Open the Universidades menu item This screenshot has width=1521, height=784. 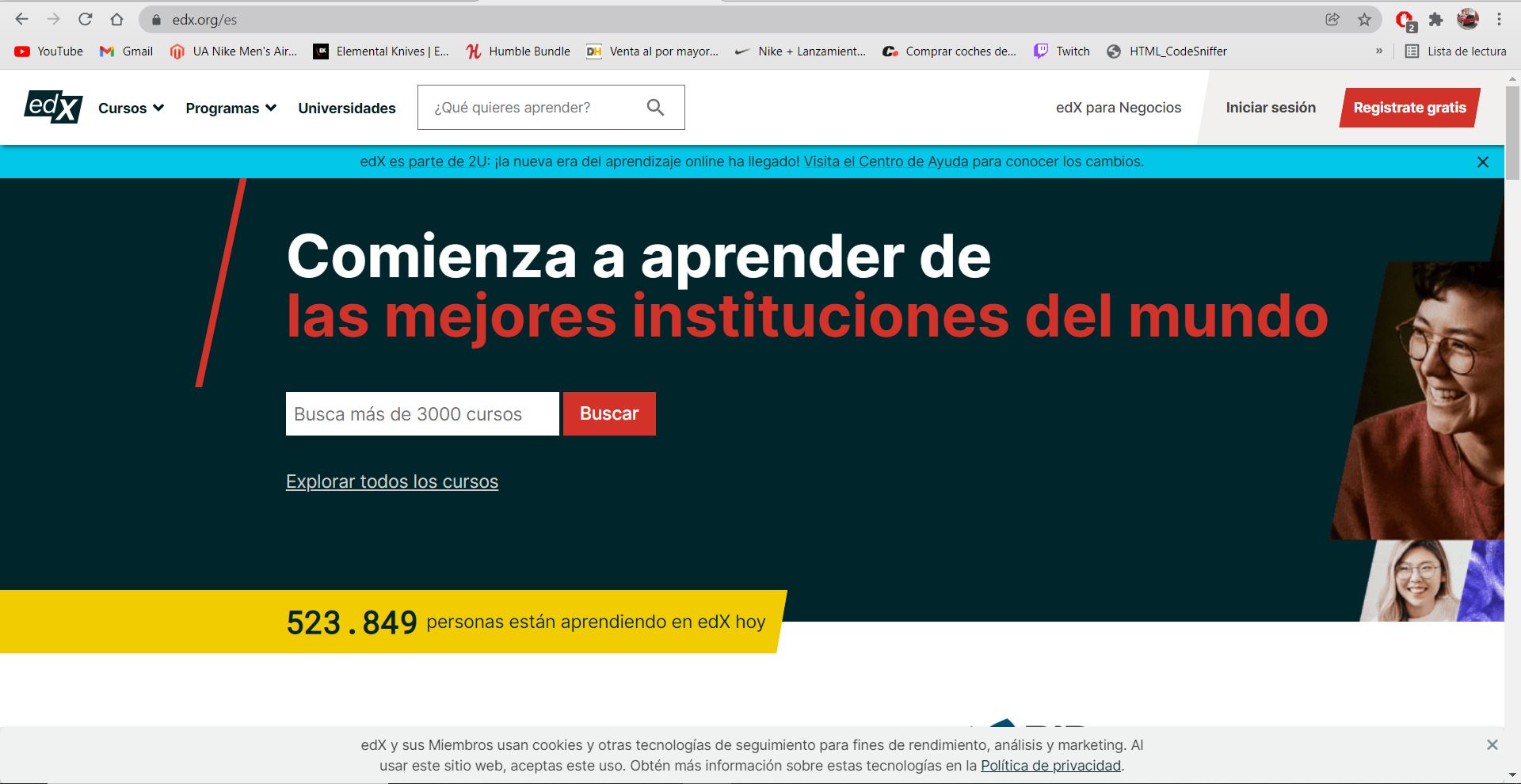347,108
